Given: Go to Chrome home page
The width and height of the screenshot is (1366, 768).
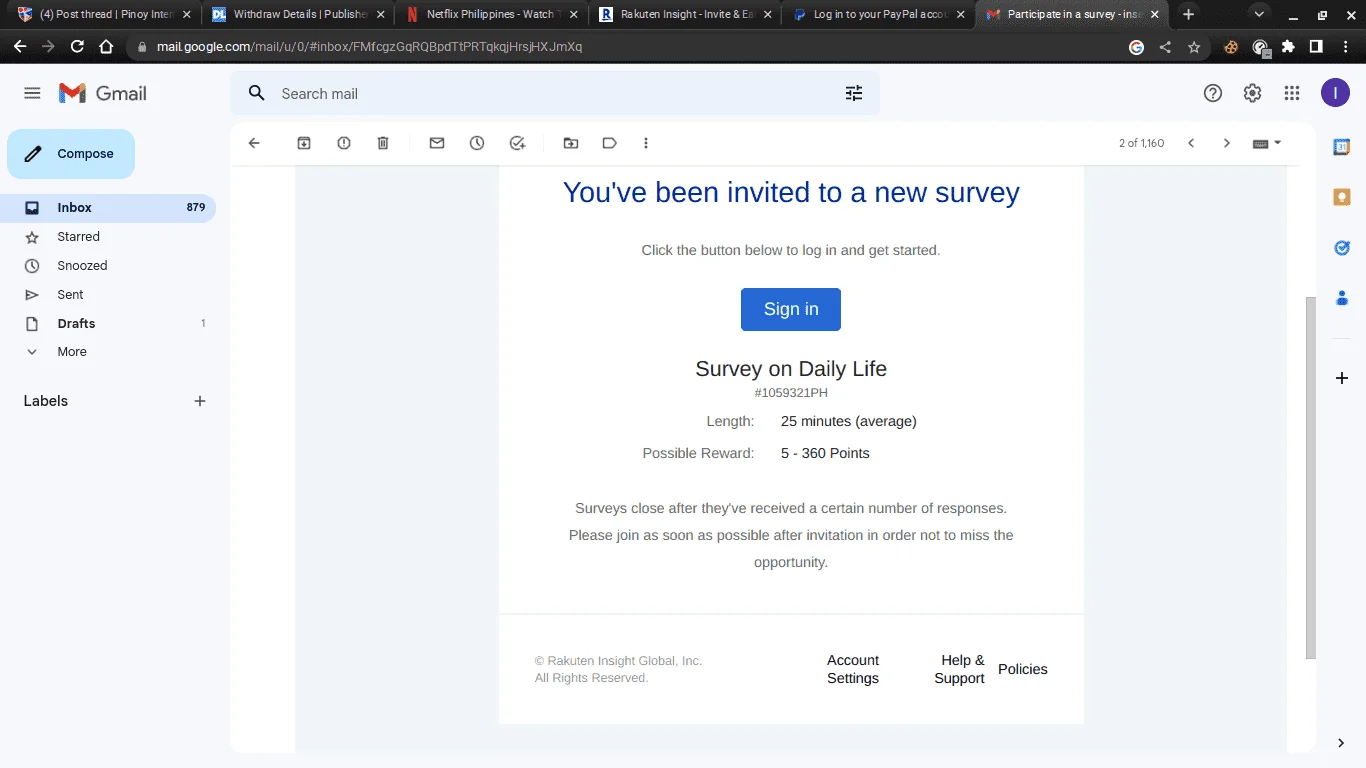Looking at the screenshot, I should pos(106,47).
